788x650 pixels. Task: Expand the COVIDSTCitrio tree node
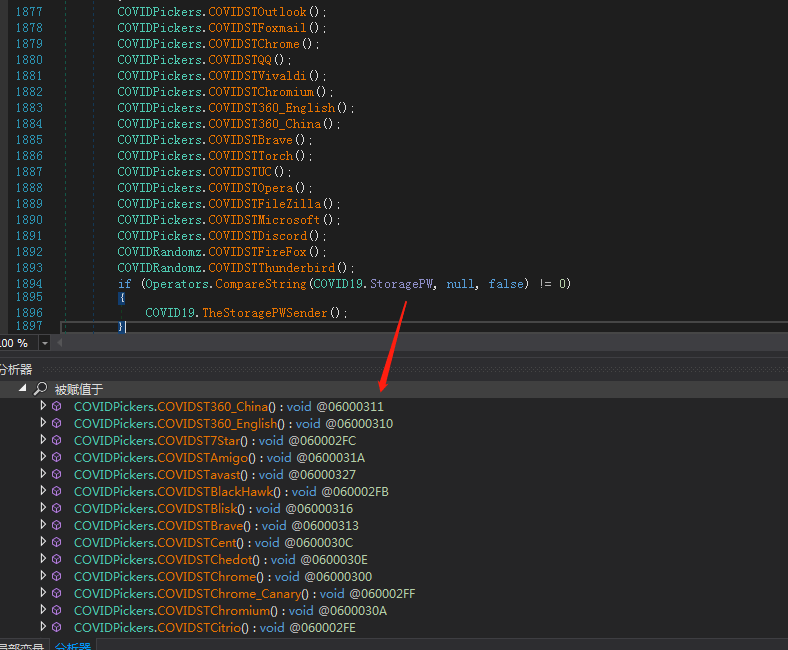[43, 627]
